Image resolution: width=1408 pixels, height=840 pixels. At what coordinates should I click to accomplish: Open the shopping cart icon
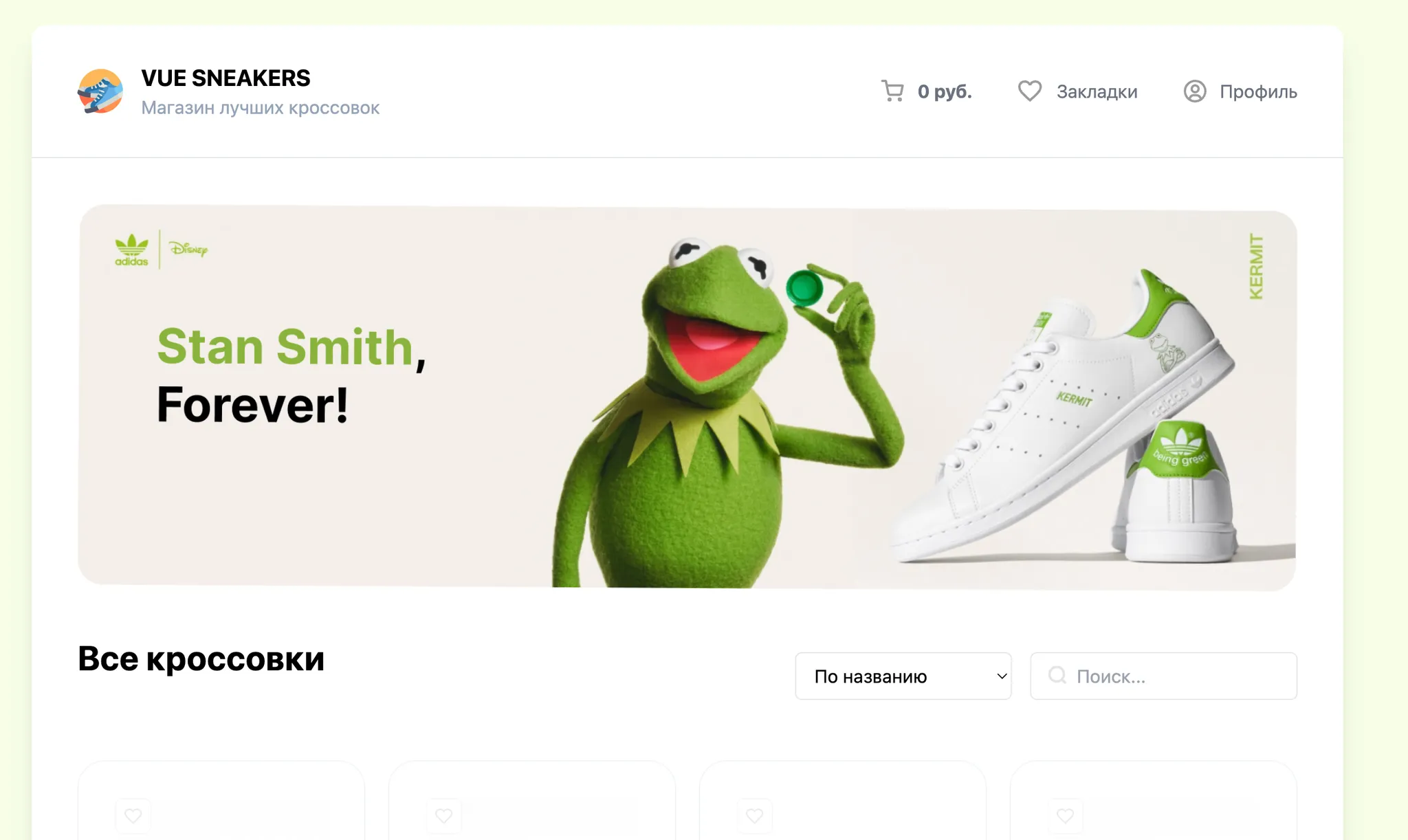pos(892,91)
